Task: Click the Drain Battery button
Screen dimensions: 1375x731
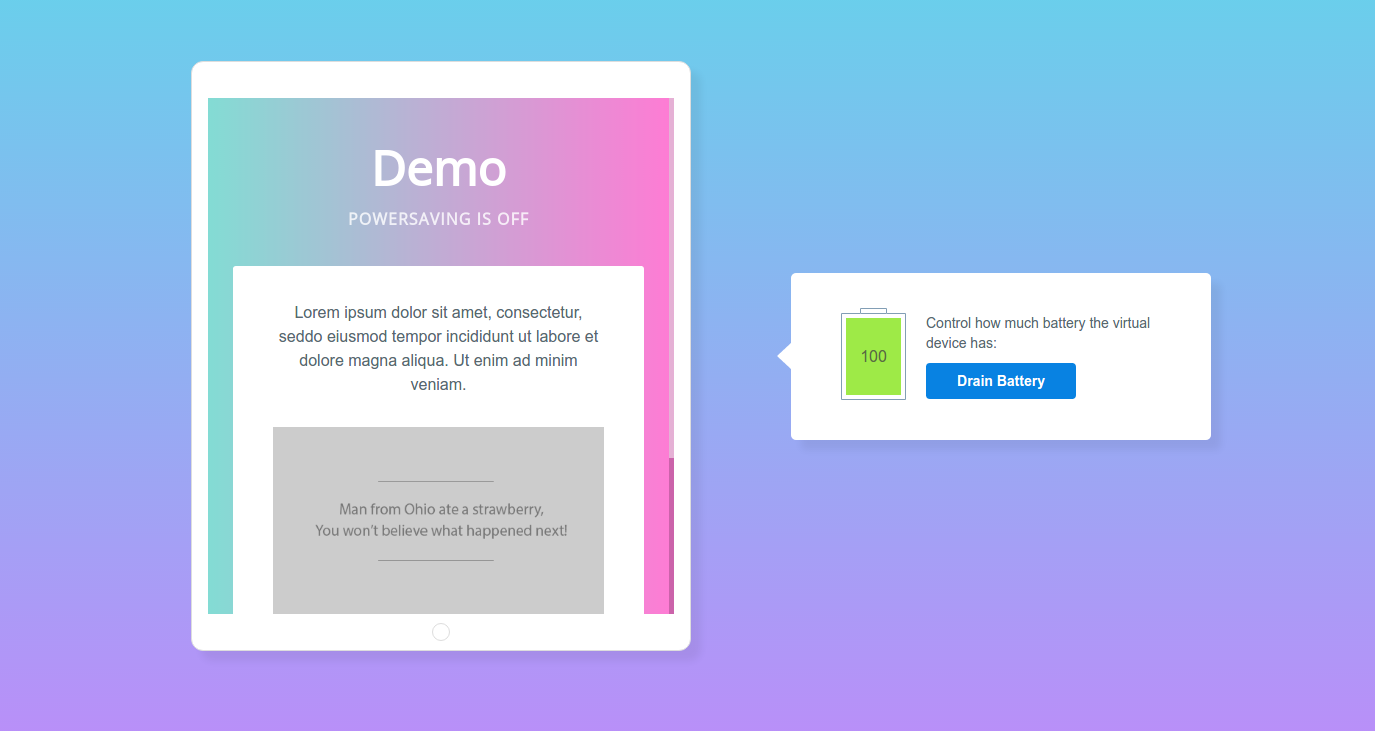Action: [x=1000, y=381]
